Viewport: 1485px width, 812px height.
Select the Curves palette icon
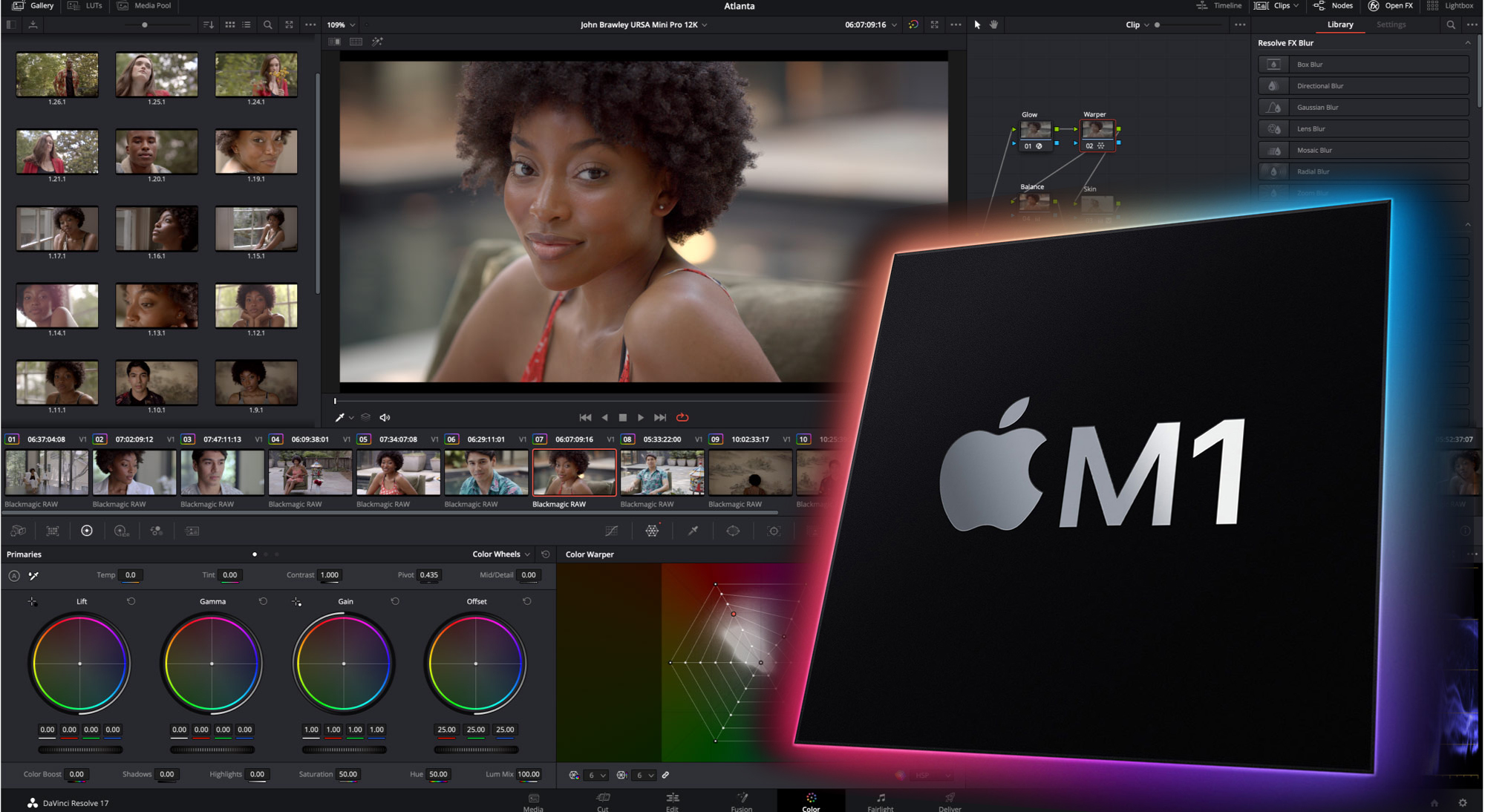click(611, 531)
